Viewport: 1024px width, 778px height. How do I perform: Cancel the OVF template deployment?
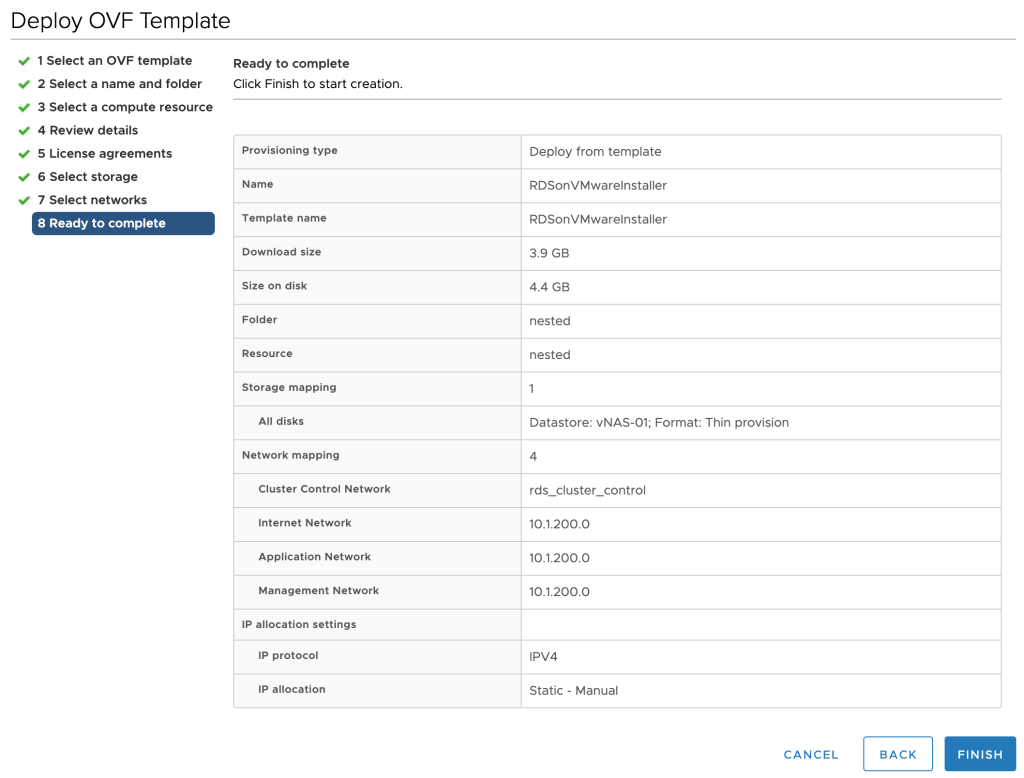pos(811,754)
